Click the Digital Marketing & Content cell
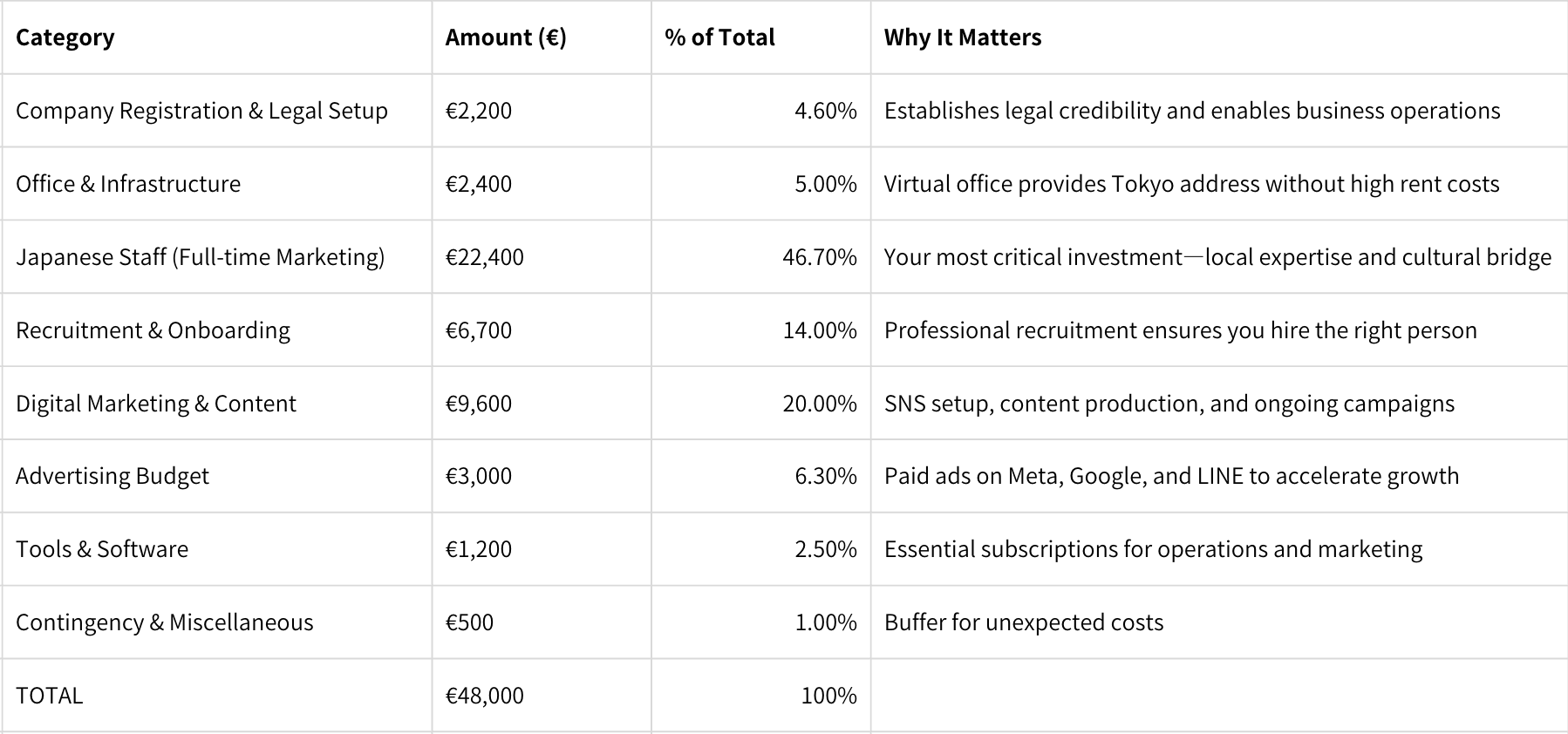The image size is (1568, 734). (216, 404)
